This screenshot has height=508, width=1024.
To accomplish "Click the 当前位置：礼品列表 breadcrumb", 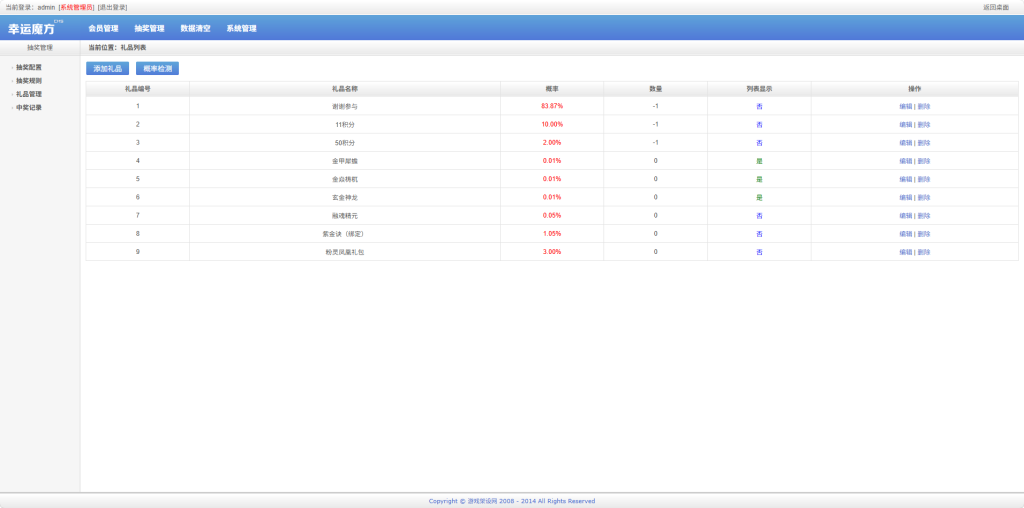I will coord(118,48).
